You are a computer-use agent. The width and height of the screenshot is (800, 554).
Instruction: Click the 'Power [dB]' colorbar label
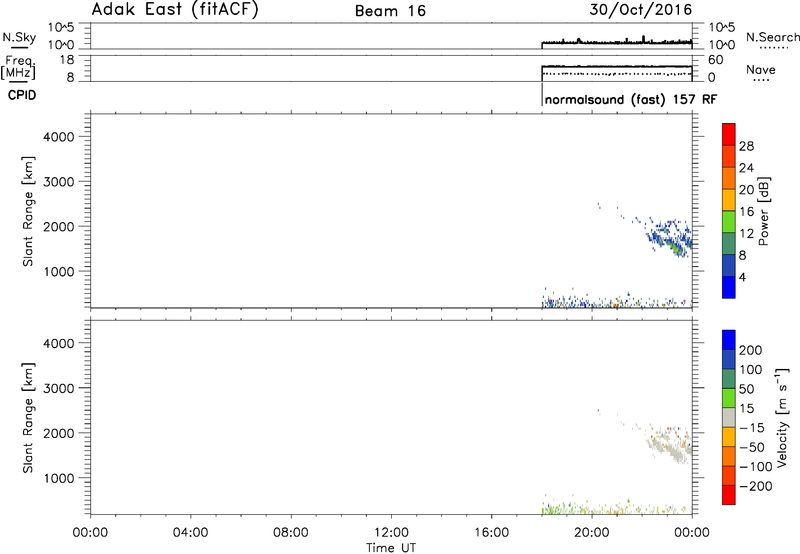(x=764, y=211)
